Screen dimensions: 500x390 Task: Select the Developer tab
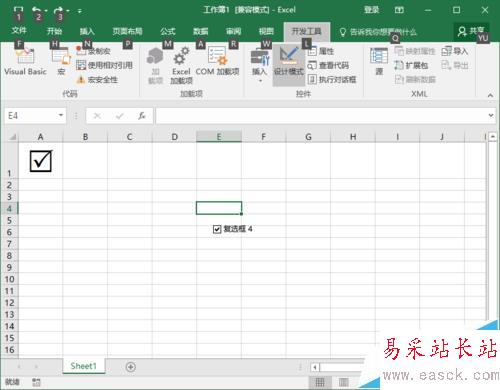tap(307, 31)
